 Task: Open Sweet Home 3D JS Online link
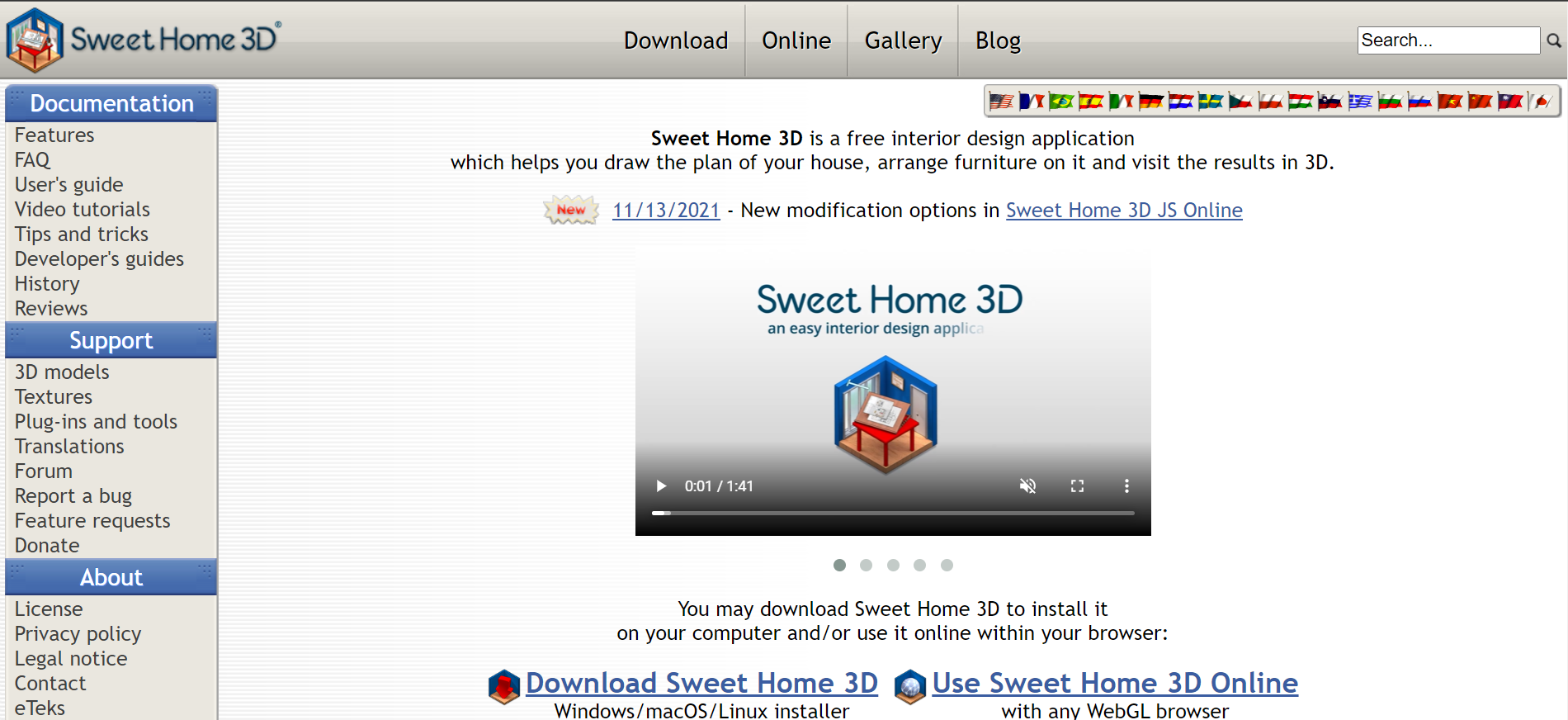pyautogui.click(x=1124, y=210)
